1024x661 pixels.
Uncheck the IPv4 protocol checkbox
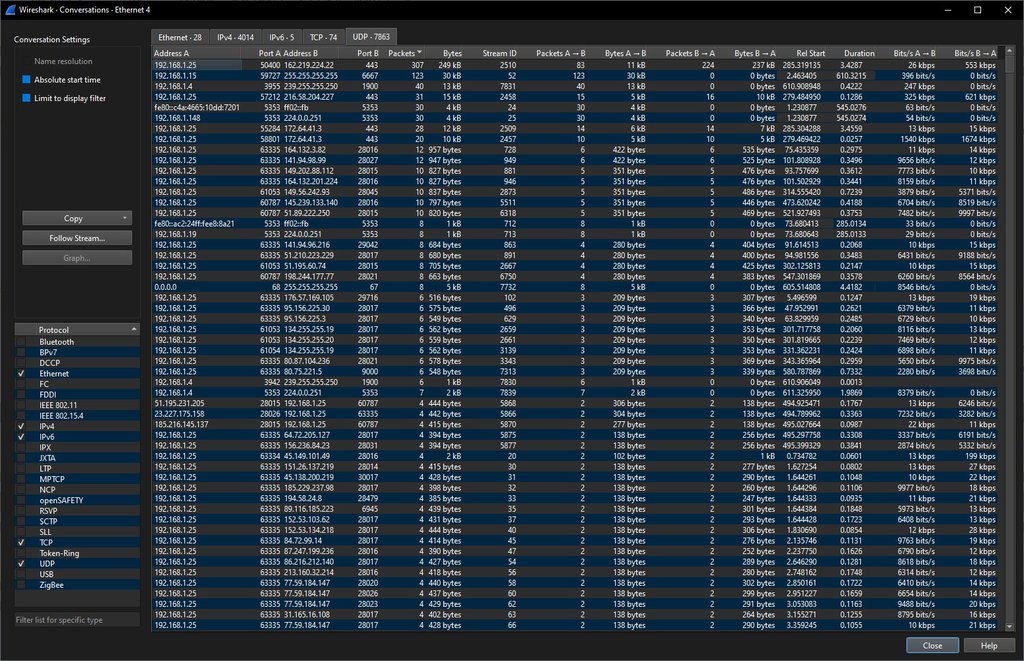point(22,427)
